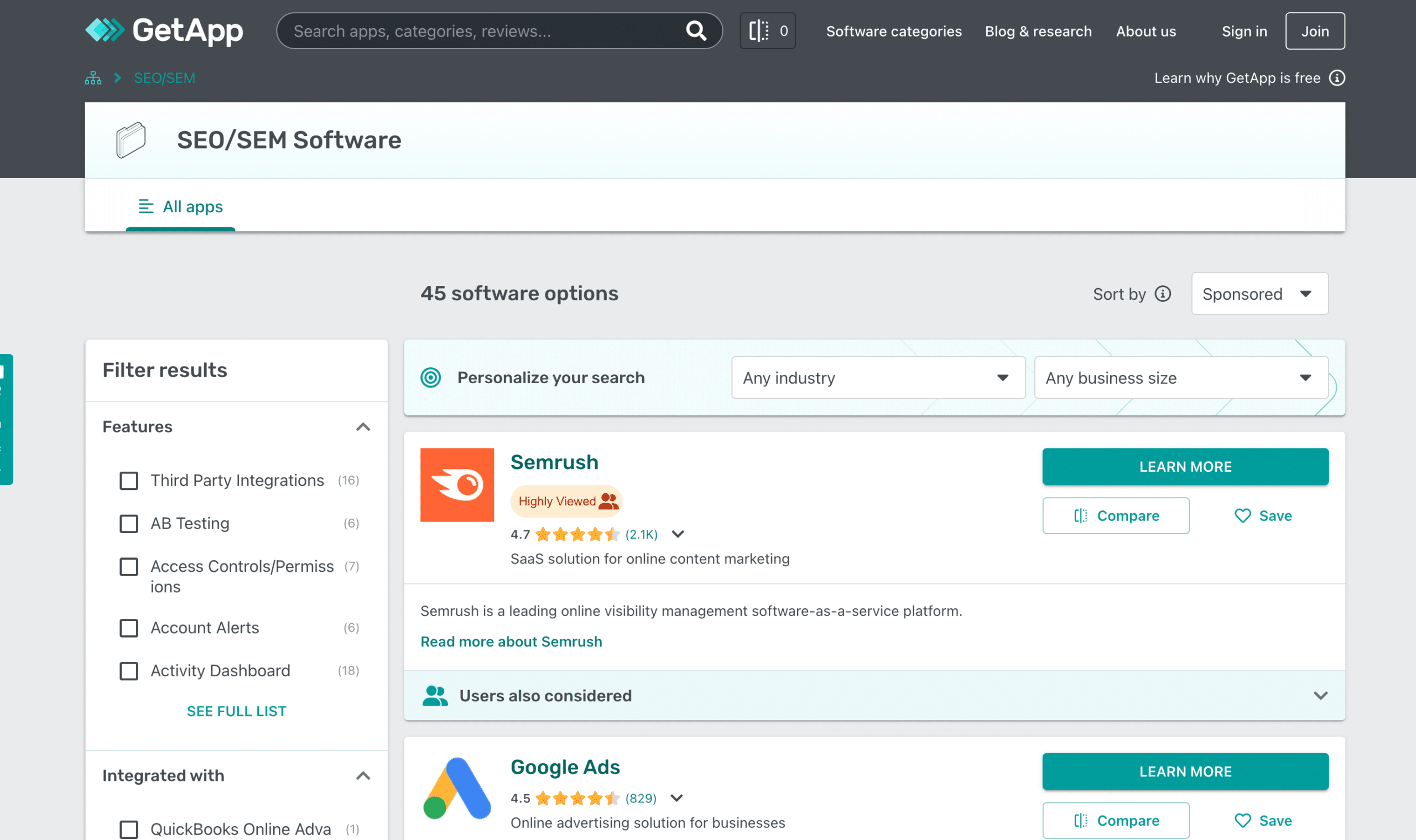The image size is (1416, 840).
Task: Click Learn why GetApp is free
Action: [1237, 78]
